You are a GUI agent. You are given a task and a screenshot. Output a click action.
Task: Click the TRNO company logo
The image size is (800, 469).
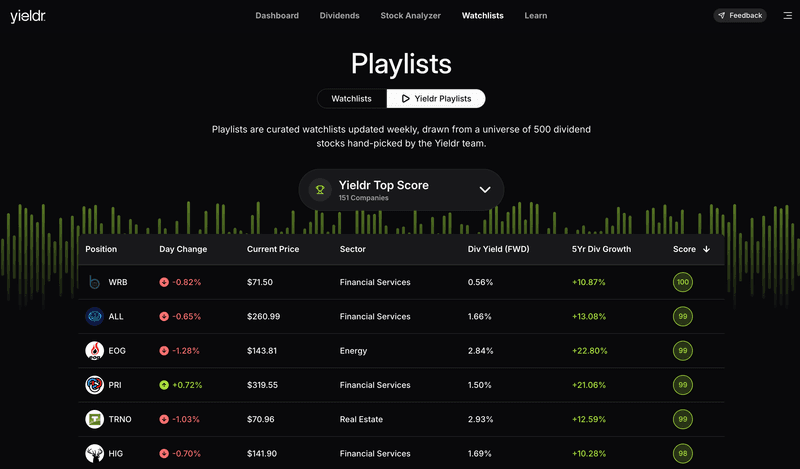[94, 419]
